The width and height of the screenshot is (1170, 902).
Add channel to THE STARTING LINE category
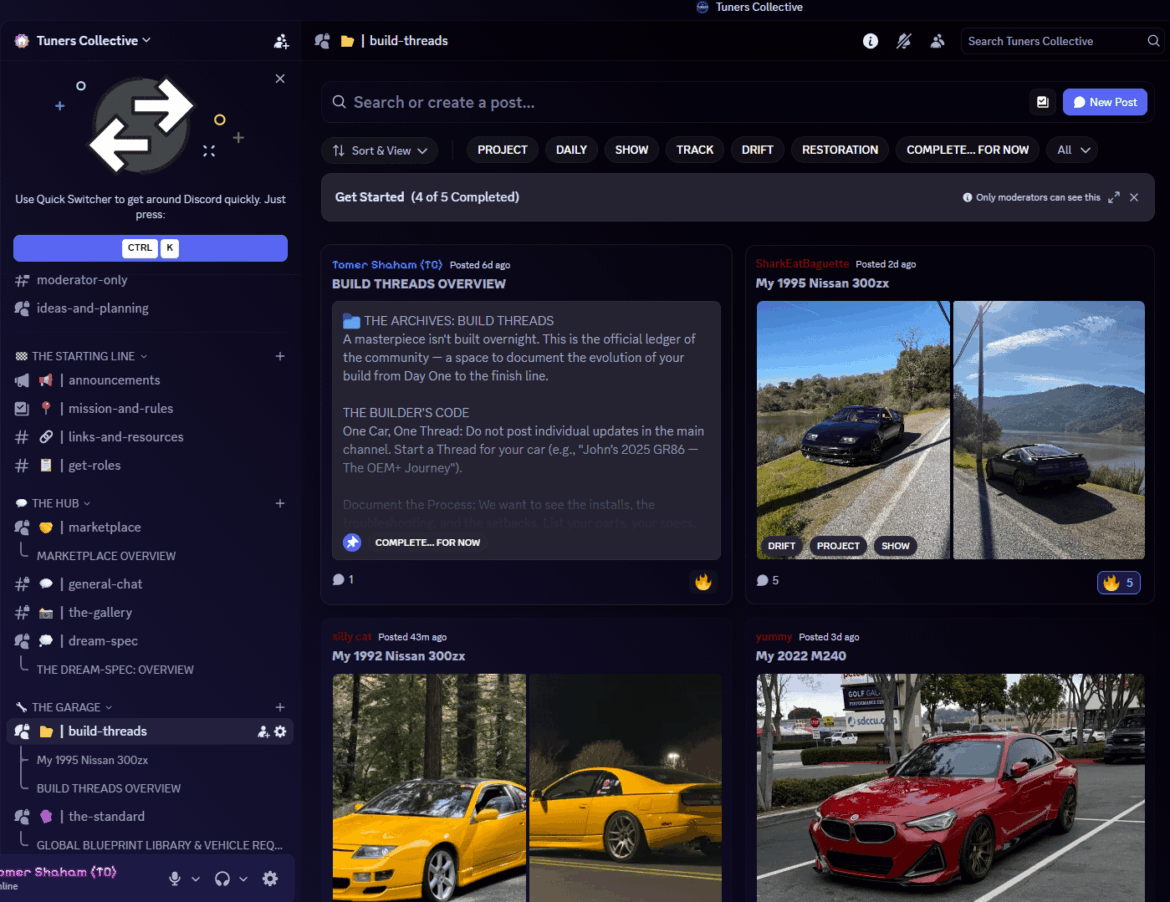(280, 357)
